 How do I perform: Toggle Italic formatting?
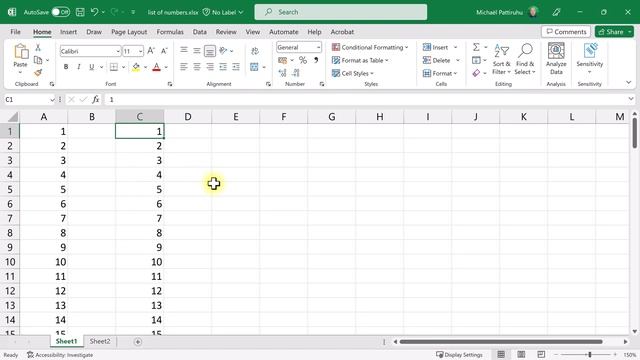[x=78, y=67]
